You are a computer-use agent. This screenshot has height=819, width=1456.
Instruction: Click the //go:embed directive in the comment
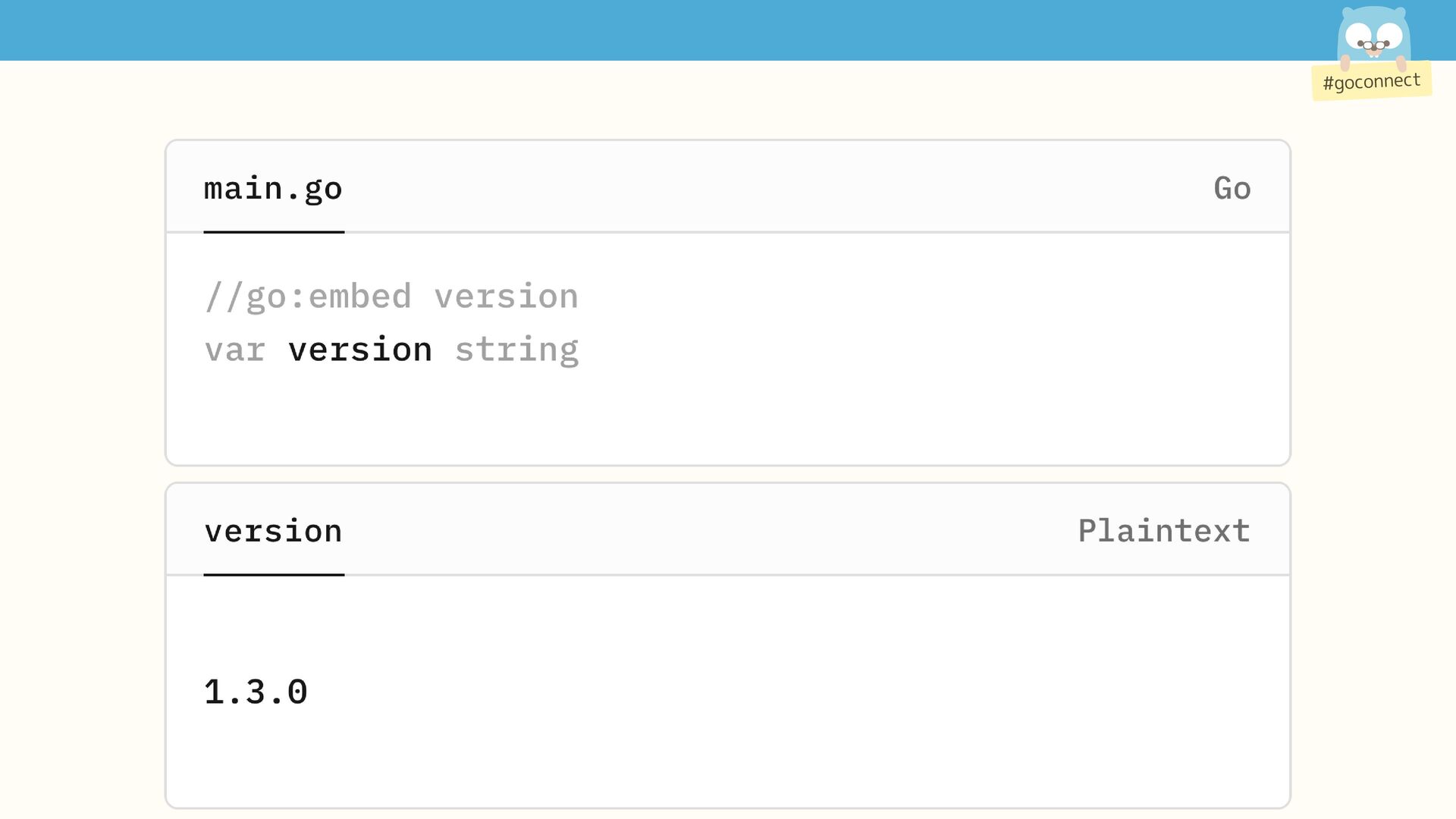(x=308, y=297)
